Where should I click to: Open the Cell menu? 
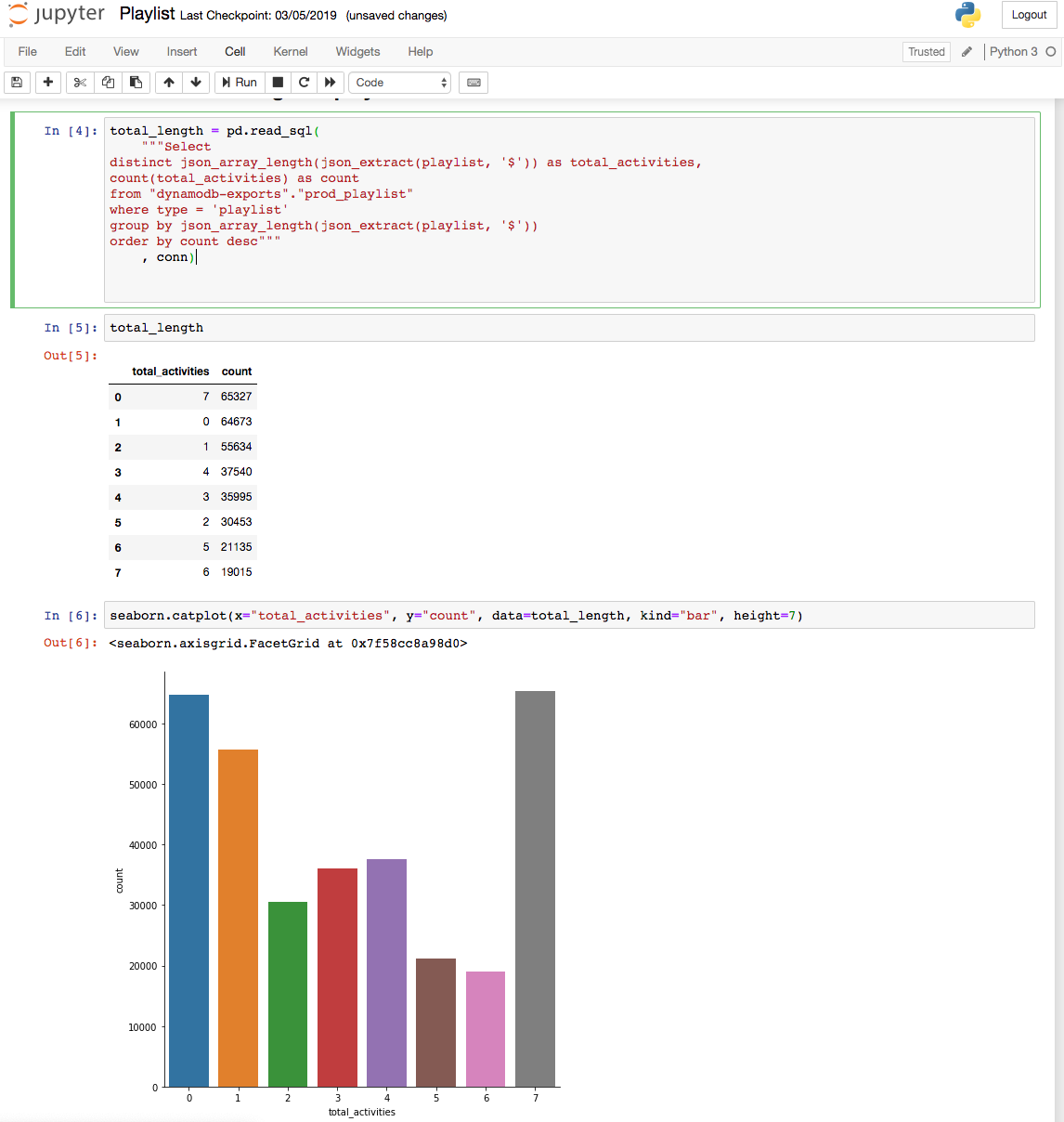pos(235,52)
